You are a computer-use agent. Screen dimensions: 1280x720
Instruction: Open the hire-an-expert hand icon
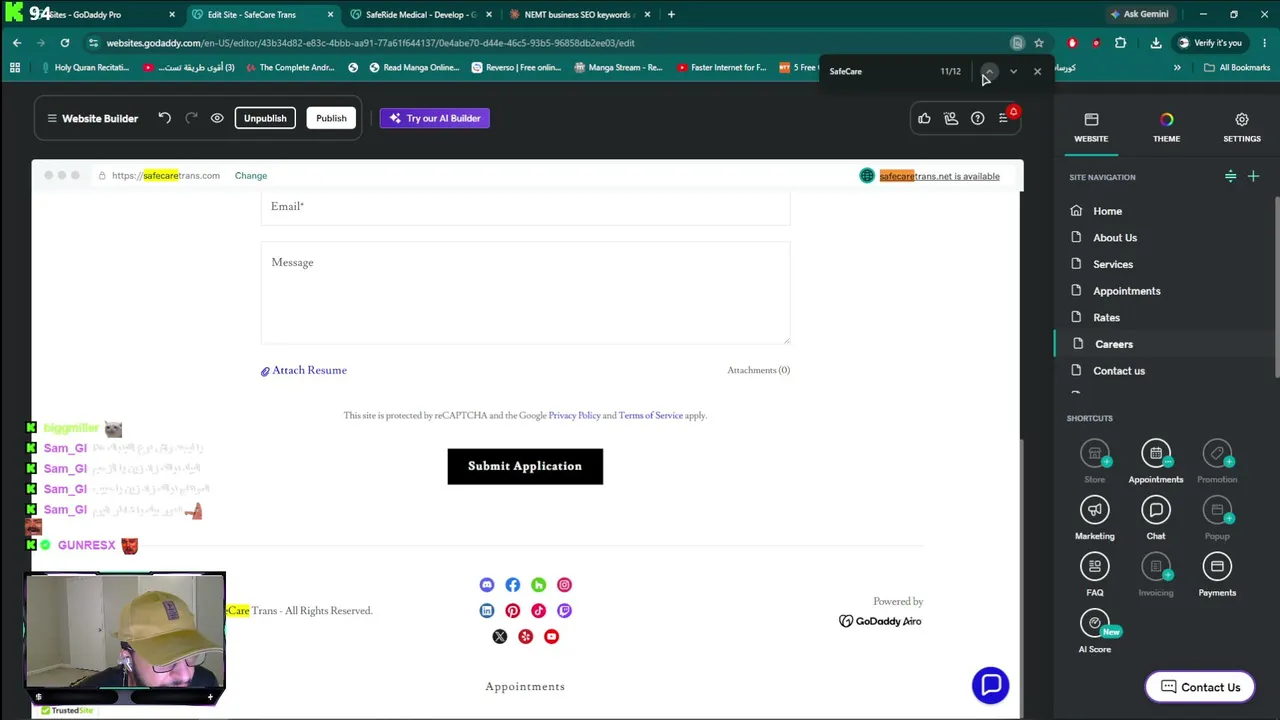click(951, 118)
